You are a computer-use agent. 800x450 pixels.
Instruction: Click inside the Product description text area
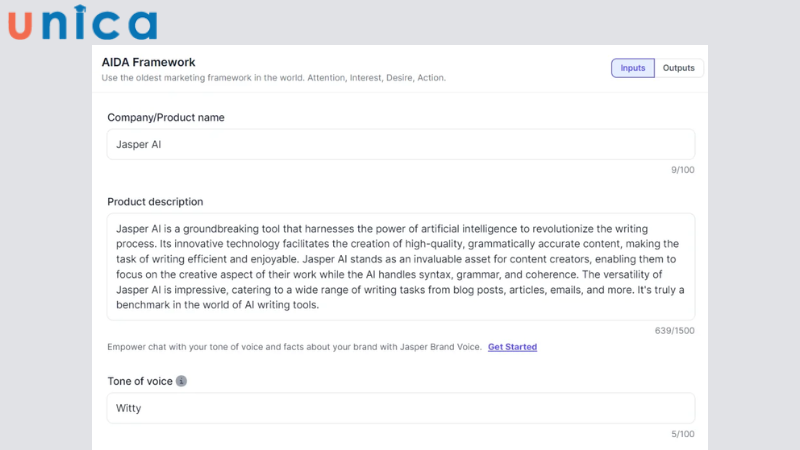[x=400, y=266]
